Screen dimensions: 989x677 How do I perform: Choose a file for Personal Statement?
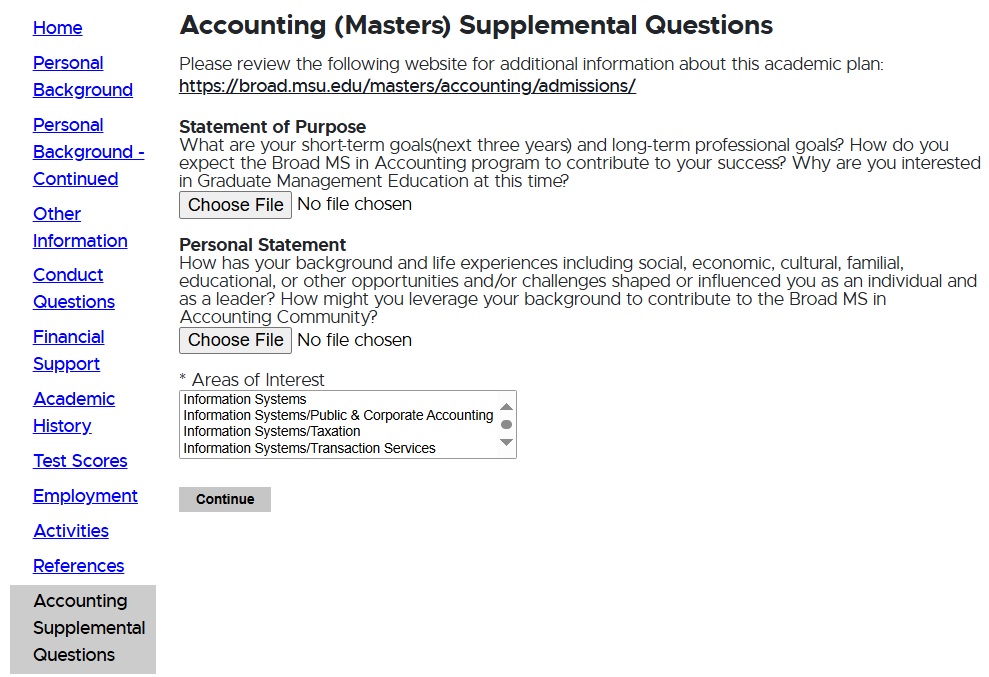tap(234, 340)
